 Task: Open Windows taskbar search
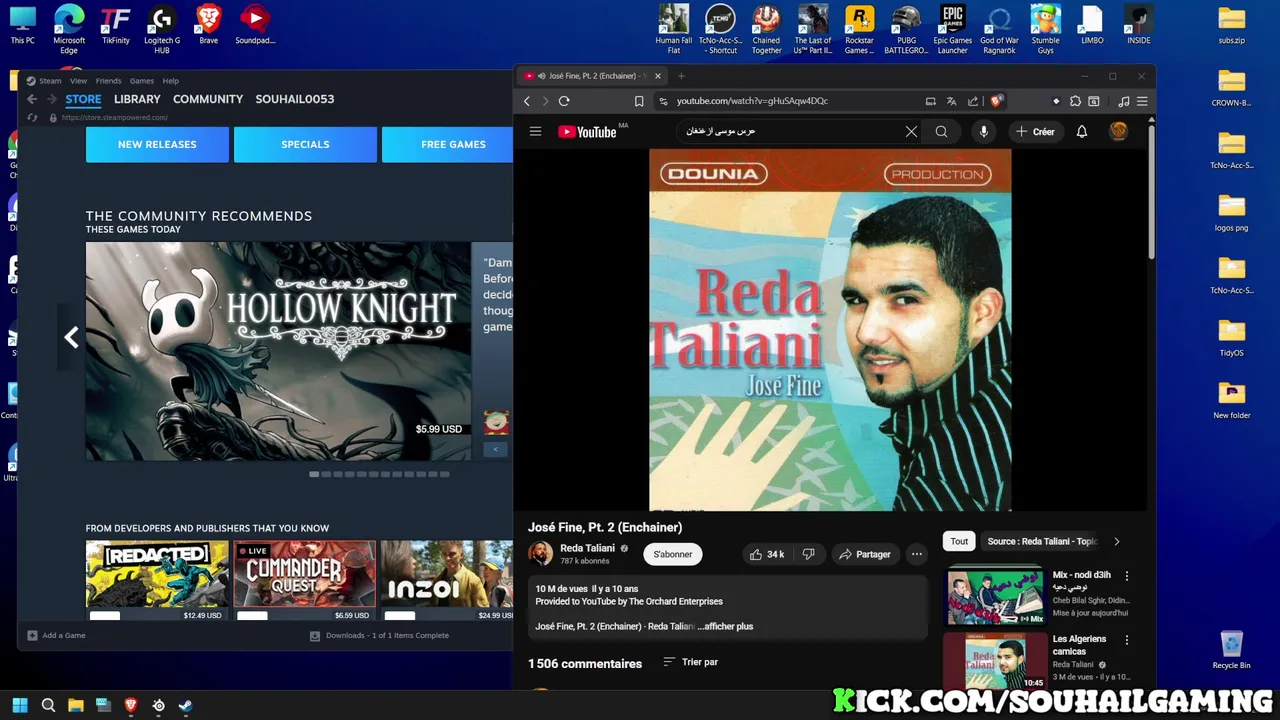click(x=48, y=705)
